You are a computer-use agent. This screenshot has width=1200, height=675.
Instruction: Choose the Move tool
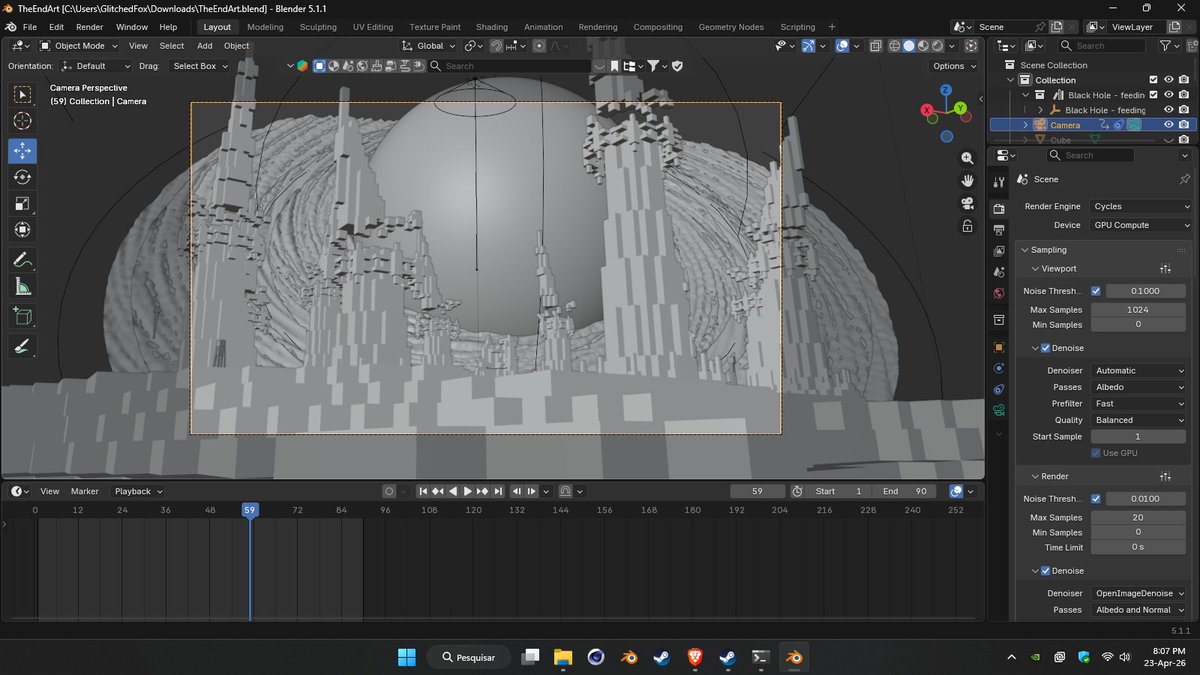[x=22, y=150]
